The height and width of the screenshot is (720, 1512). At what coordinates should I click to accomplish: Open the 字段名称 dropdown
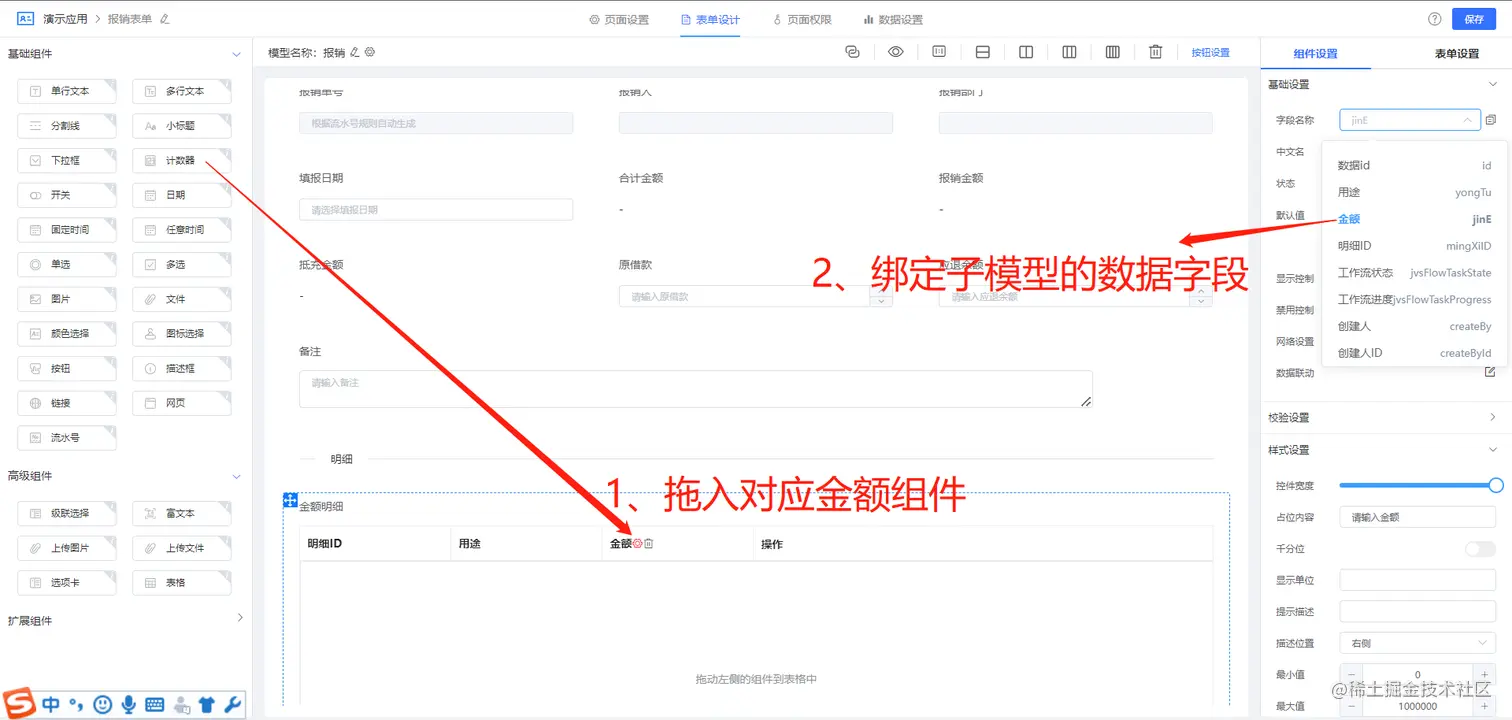point(1409,120)
